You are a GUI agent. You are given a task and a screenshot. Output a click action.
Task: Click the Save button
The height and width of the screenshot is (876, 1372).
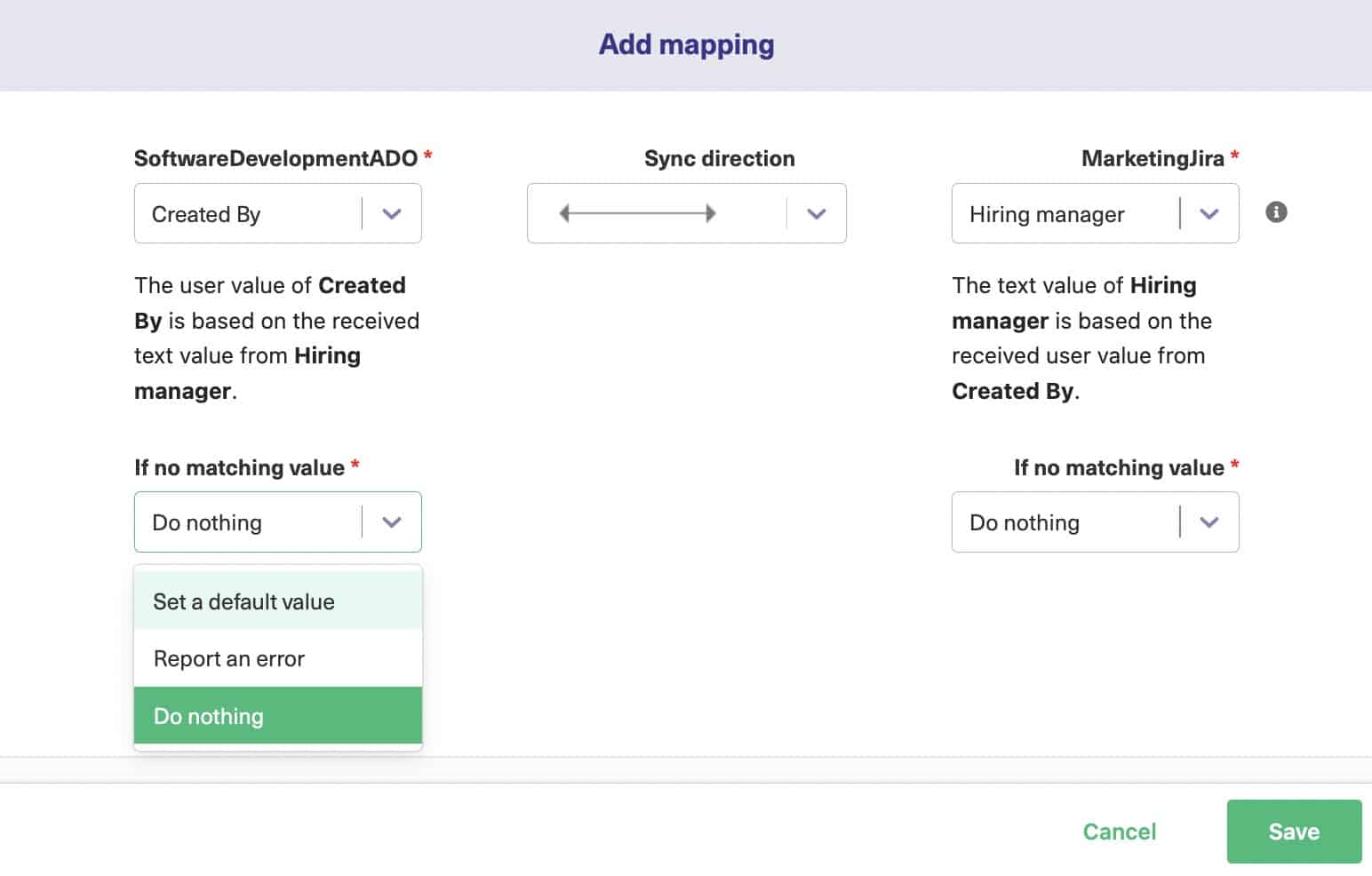click(x=1294, y=831)
